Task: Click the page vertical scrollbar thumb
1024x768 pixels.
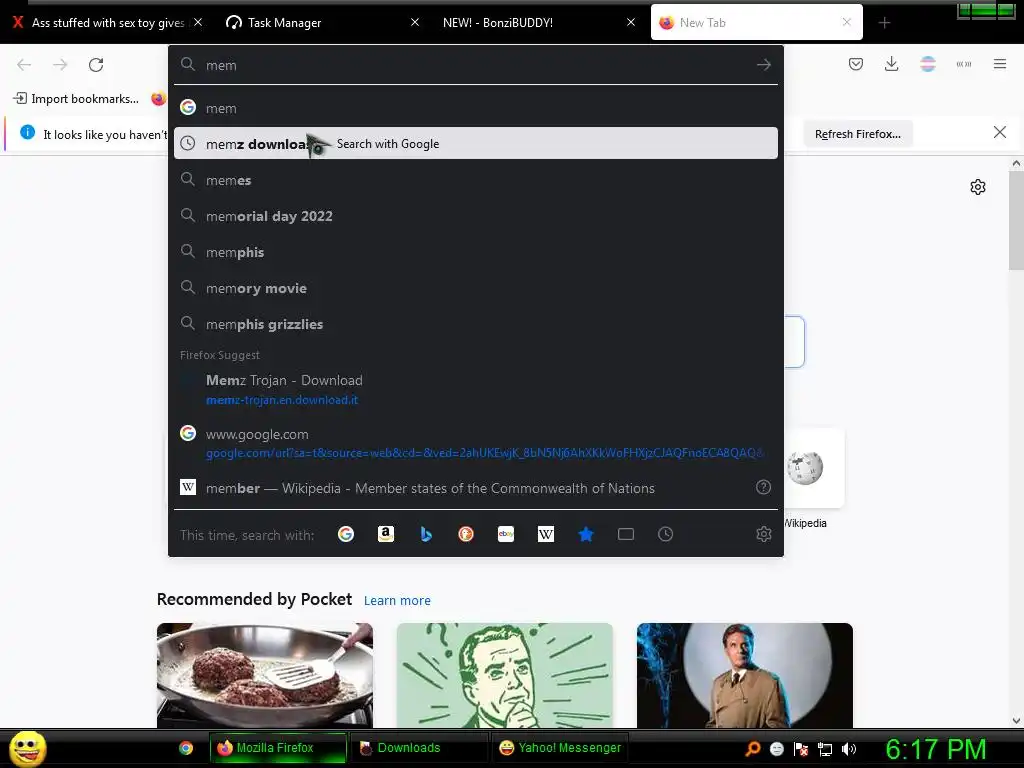Action: (1016, 221)
